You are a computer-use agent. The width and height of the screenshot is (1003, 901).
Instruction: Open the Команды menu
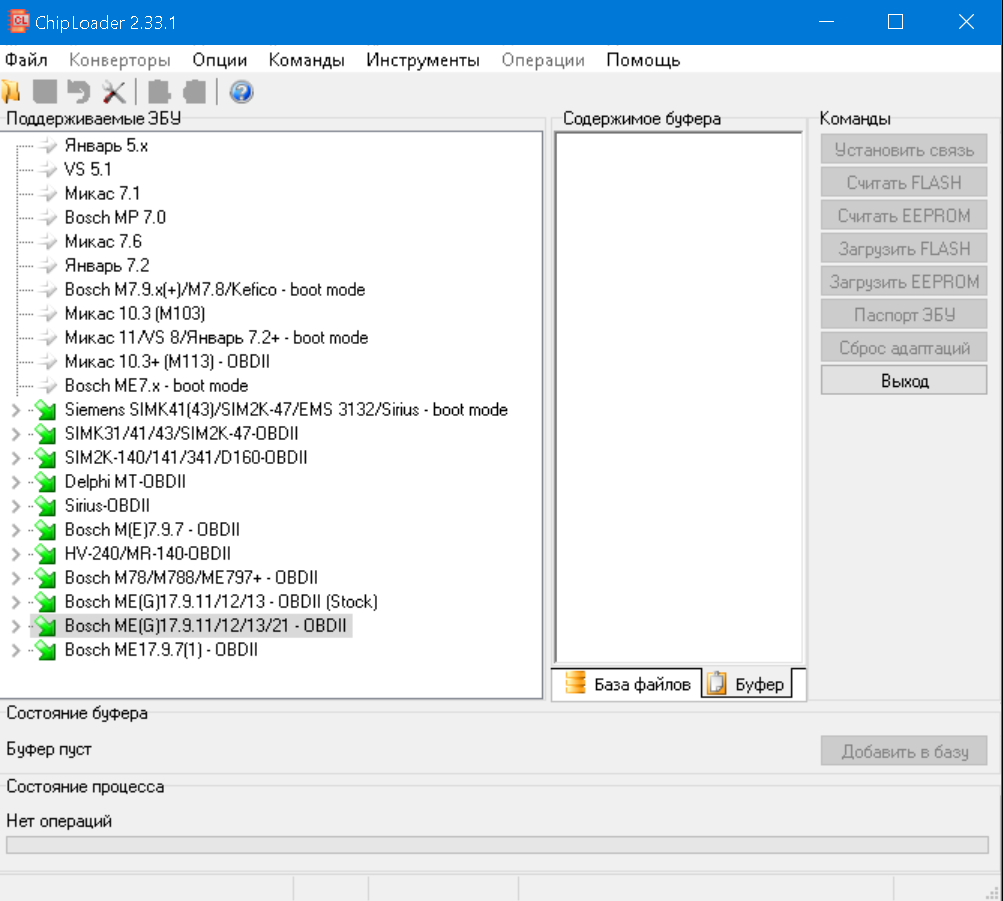coord(306,60)
